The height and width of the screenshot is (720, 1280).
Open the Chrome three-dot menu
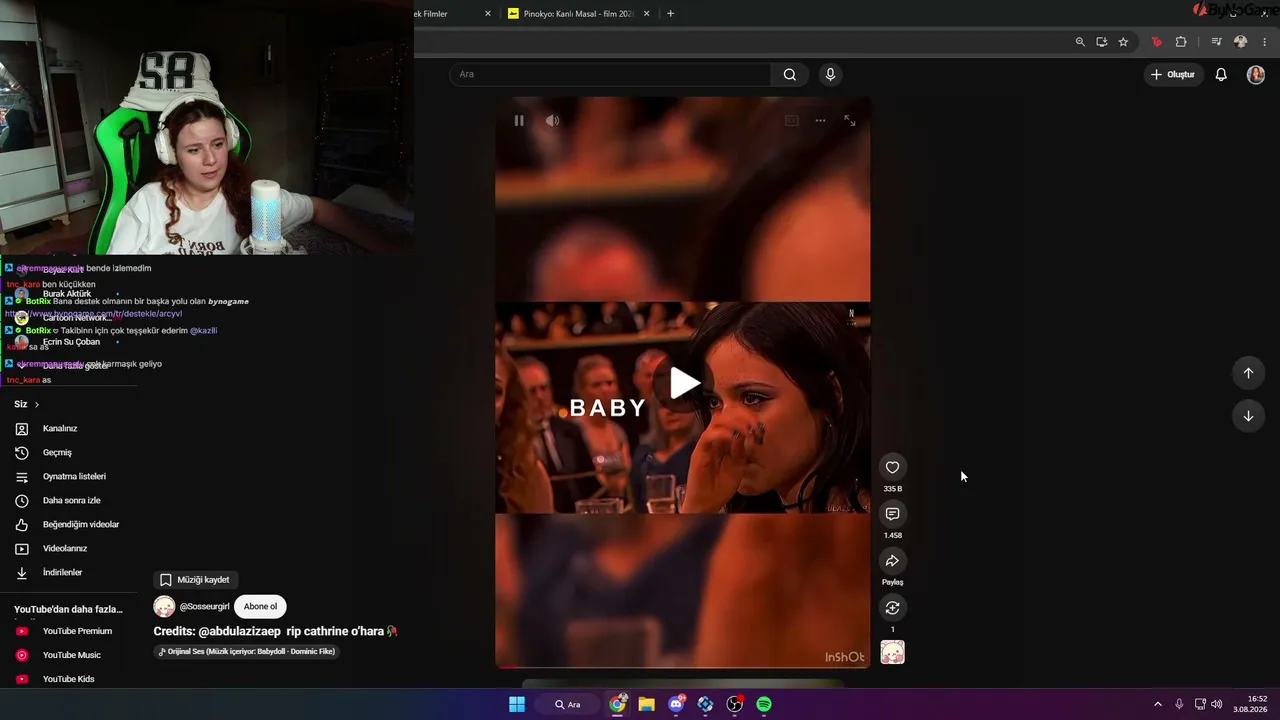click(x=1265, y=42)
